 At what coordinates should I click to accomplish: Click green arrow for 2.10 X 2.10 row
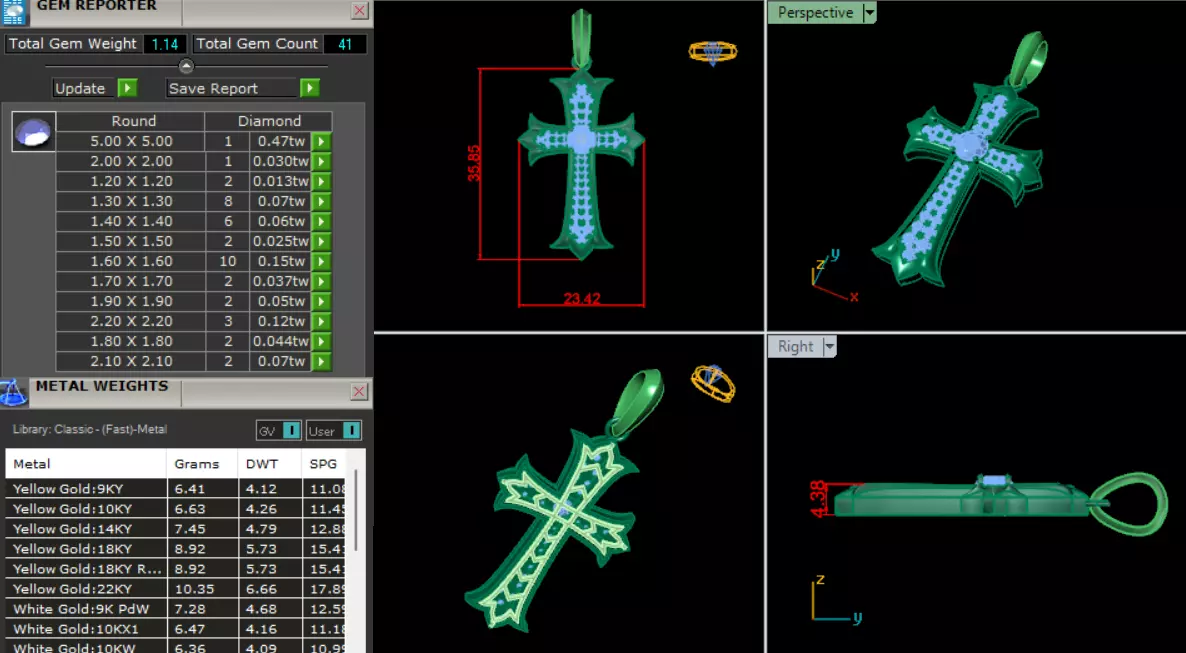[321, 362]
